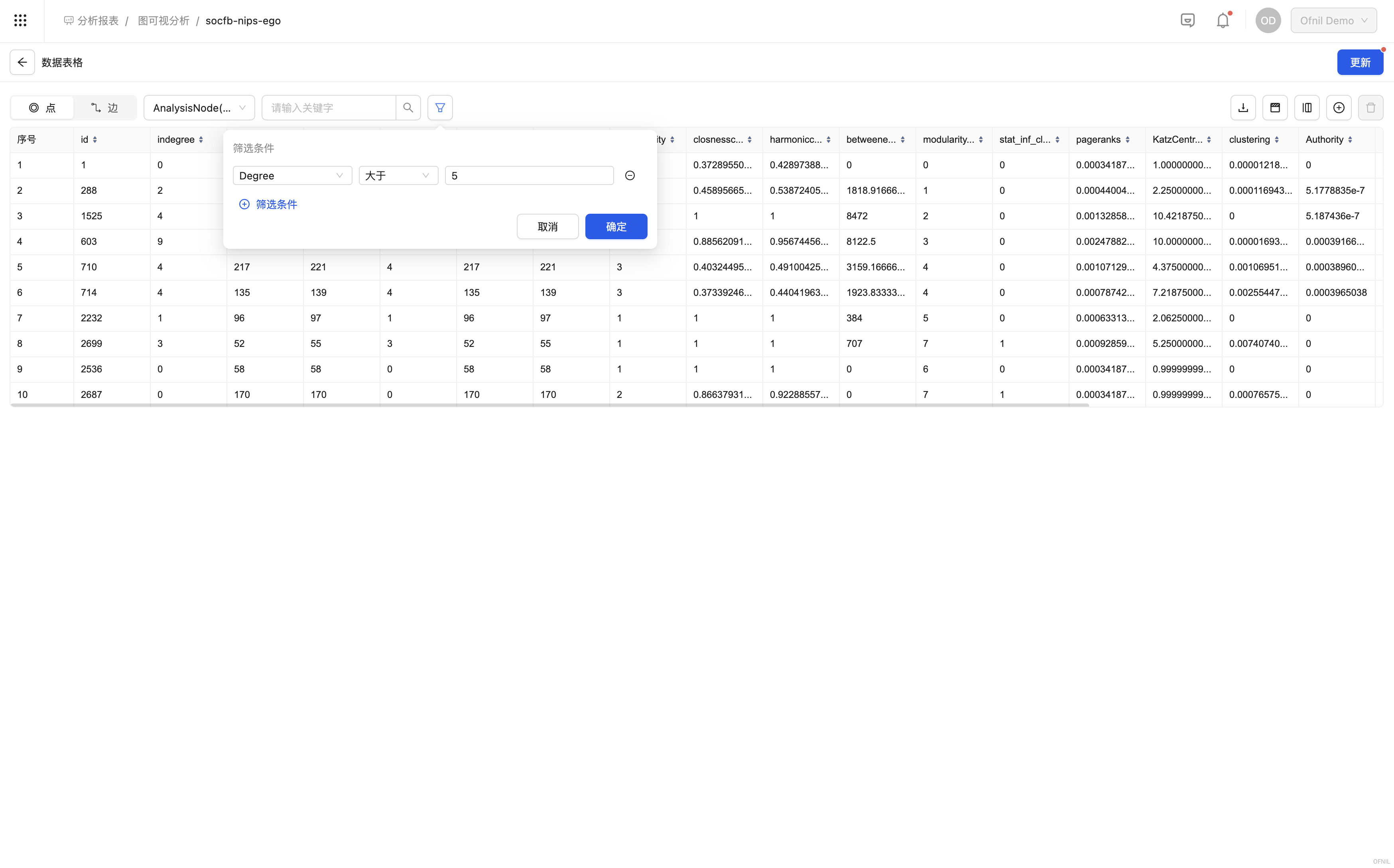Open the Degree field dropdown
The width and height of the screenshot is (1394, 868).
(292, 176)
